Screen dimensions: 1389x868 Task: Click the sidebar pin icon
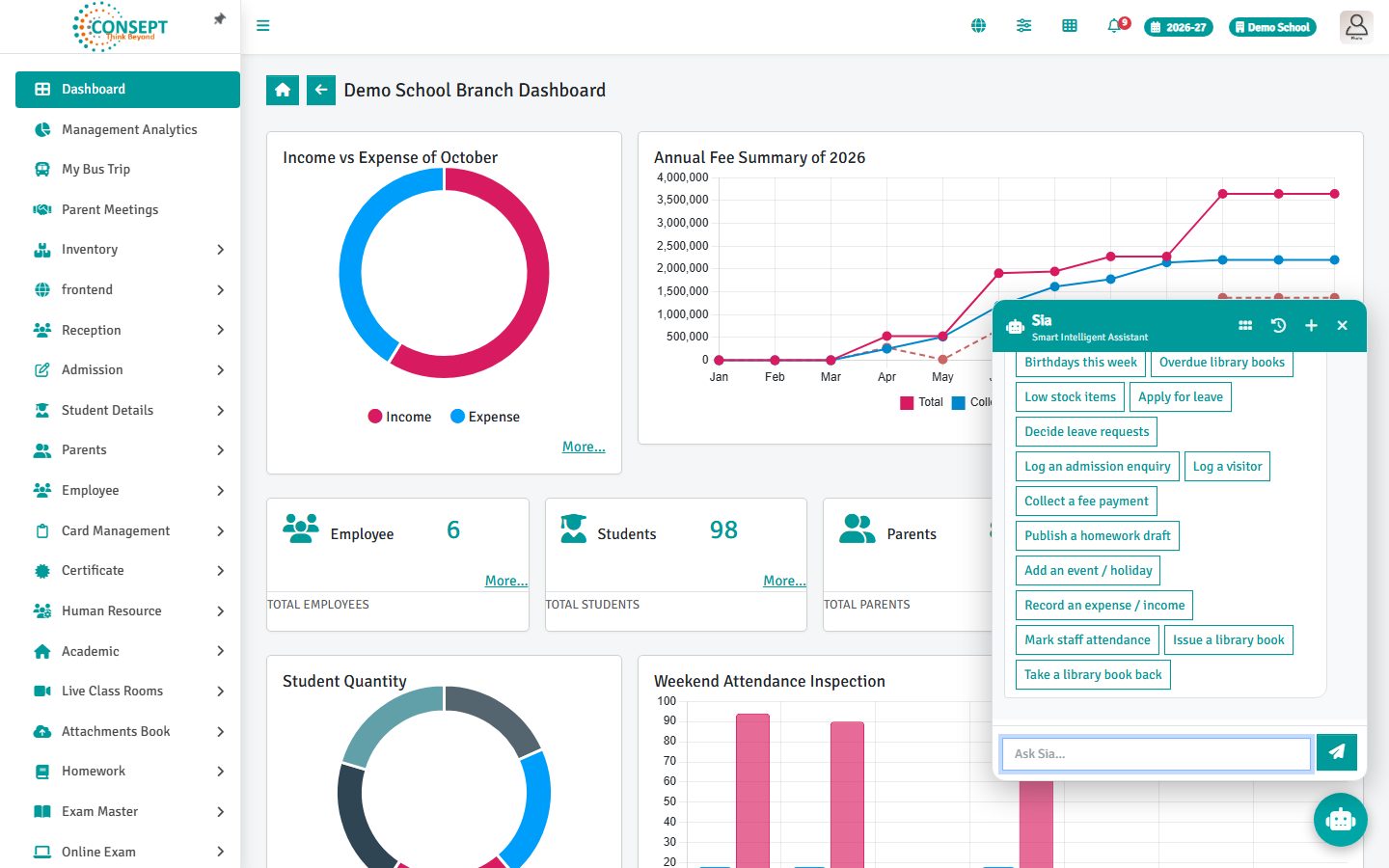coord(220,19)
